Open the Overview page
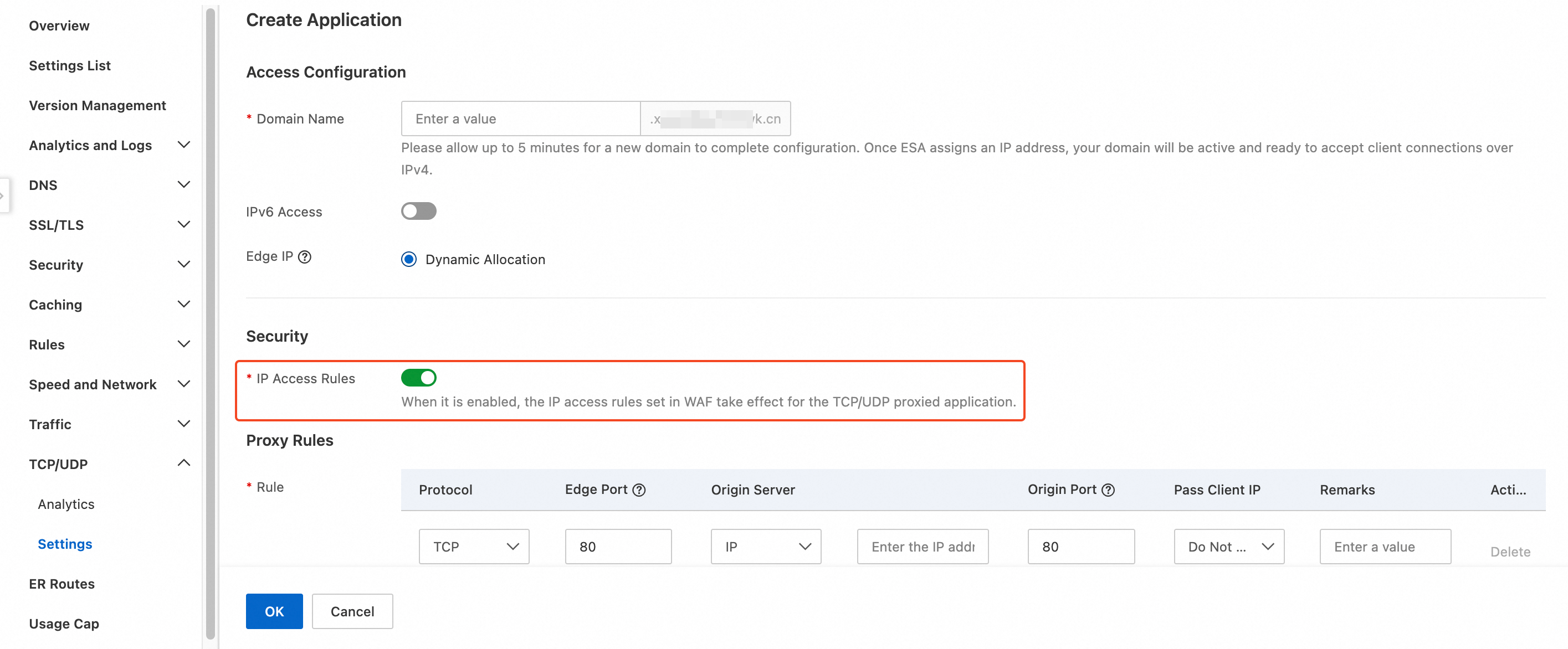Image resolution: width=1568 pixels, height=649 pixels. [59, 25]
